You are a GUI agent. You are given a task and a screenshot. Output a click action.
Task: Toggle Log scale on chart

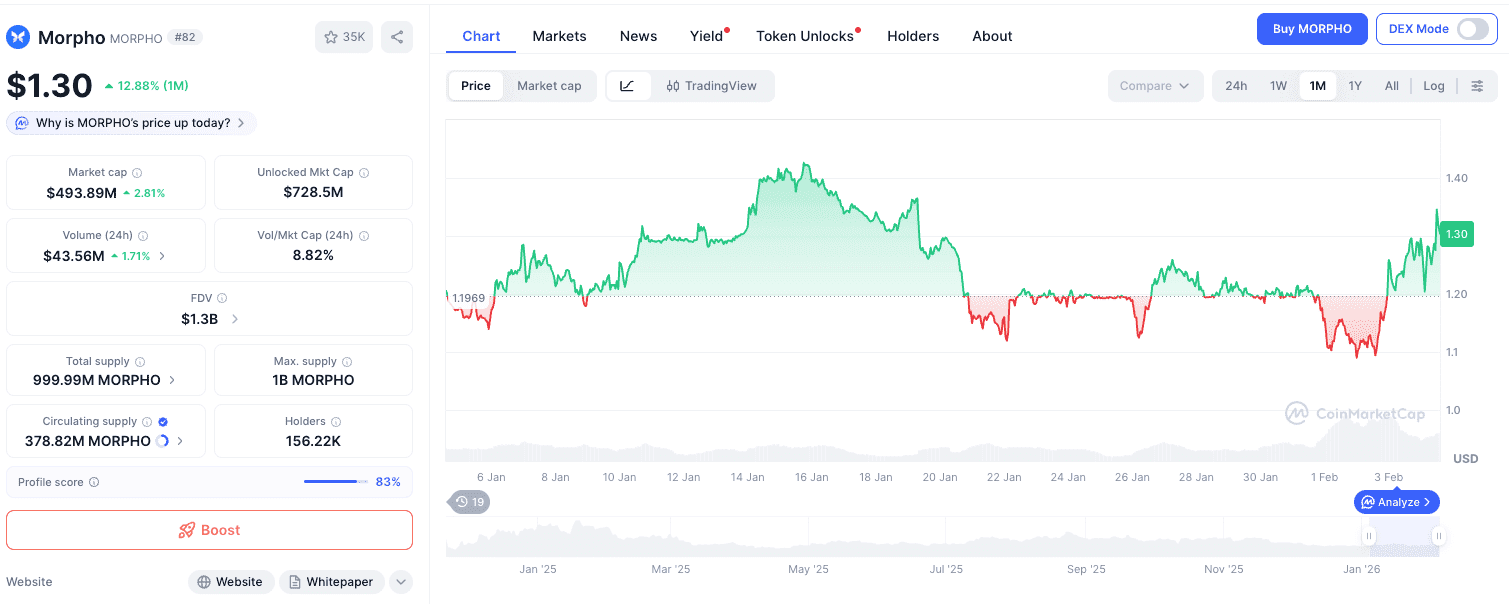click(1433, 86)
